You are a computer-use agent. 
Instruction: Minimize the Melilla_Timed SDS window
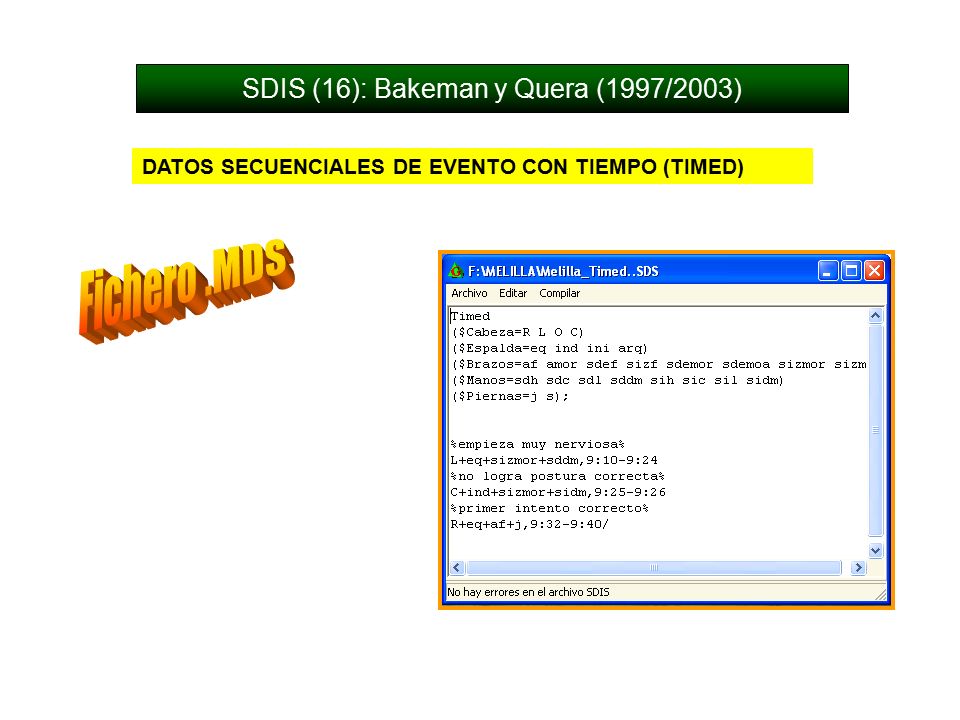[828, 271]
